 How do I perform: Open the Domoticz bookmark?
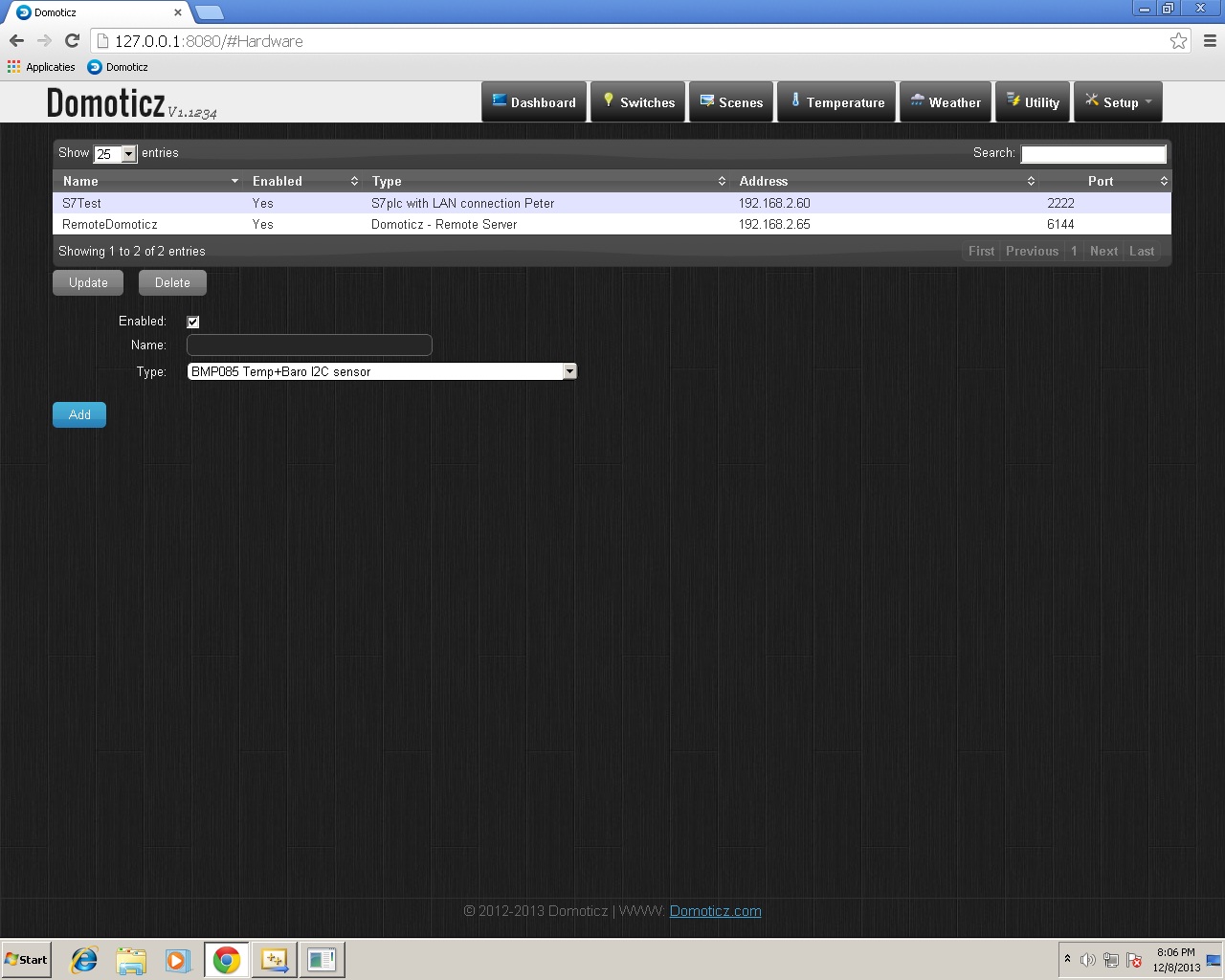pyautogui.click(x=118, y=67)
